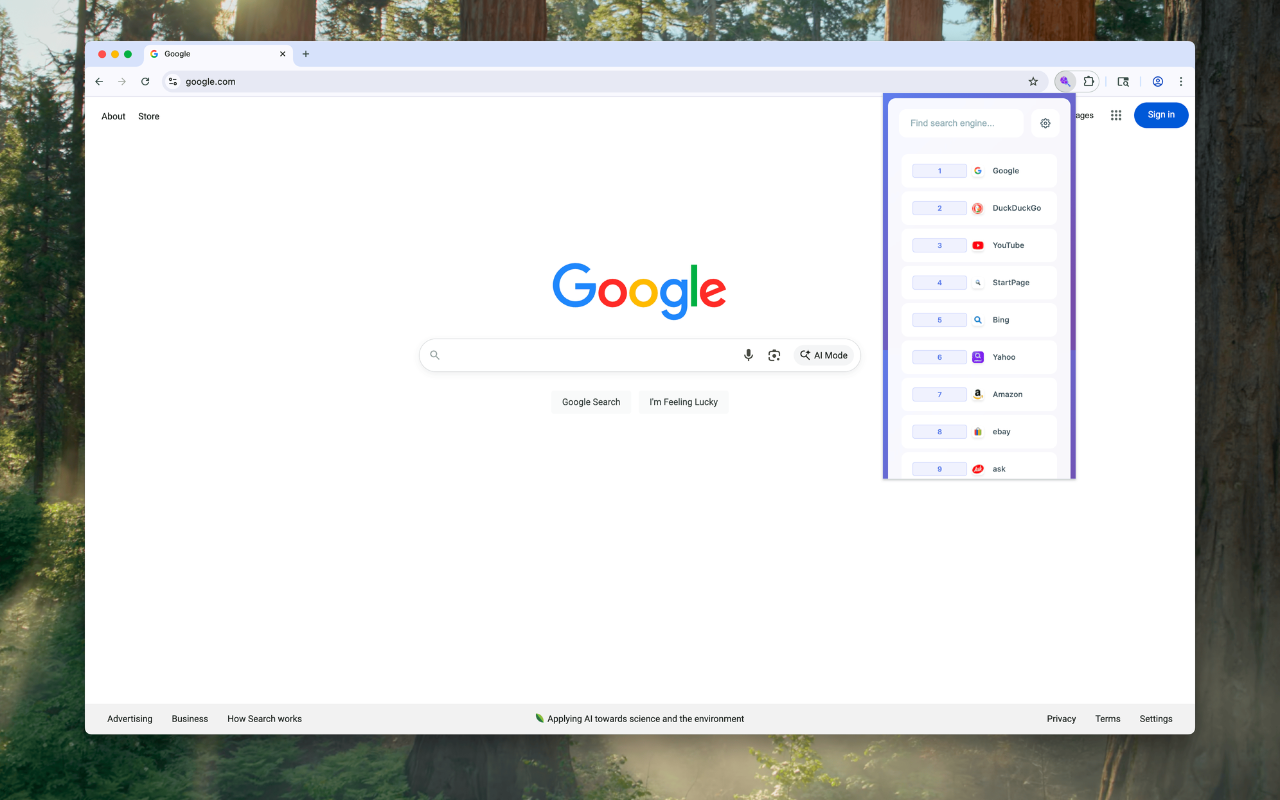
Task: Open How Search works link
Action: 264,719
